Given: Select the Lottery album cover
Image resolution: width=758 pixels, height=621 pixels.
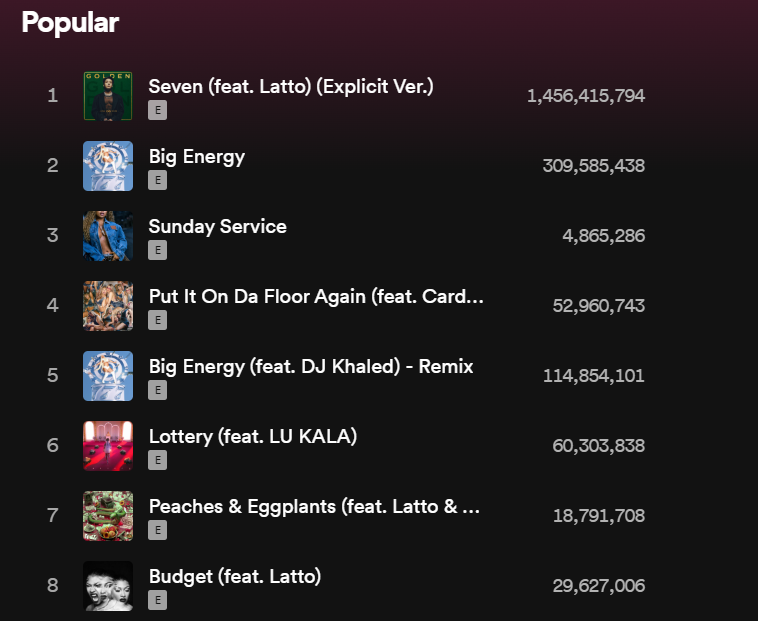Looking at the screenshot, I should [108, 446].
